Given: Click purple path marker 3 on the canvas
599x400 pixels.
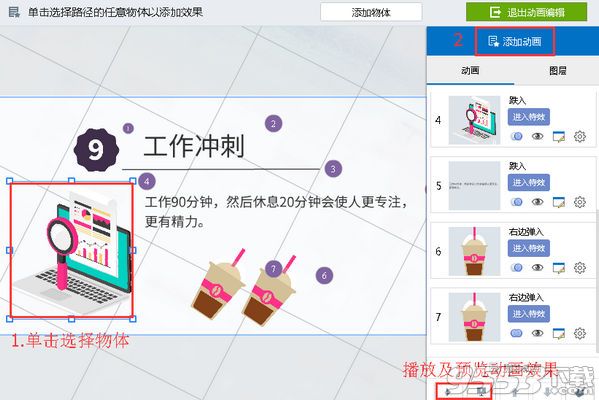Looking at the screenshot, I should click(x=333, y=169).
